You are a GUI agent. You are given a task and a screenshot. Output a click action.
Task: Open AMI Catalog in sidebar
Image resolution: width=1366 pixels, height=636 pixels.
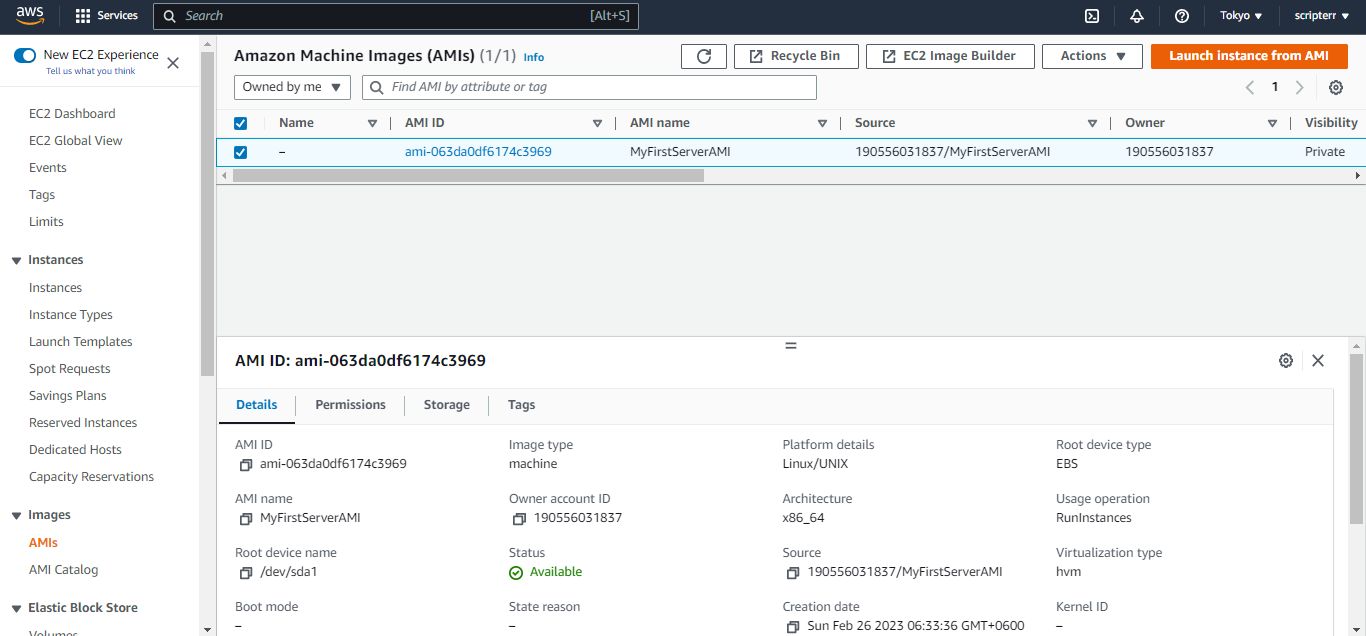click(x=64, y=570)
